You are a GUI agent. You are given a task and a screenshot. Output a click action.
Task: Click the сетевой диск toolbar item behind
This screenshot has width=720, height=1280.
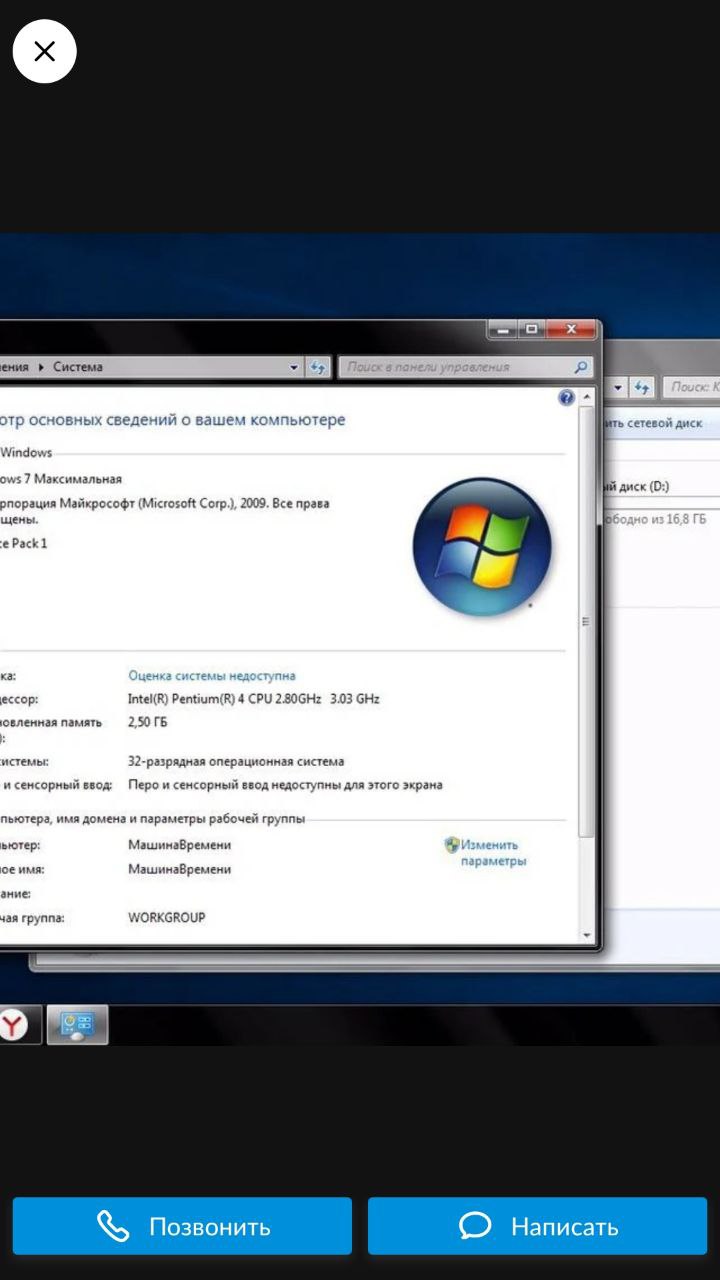pos(652,423)
